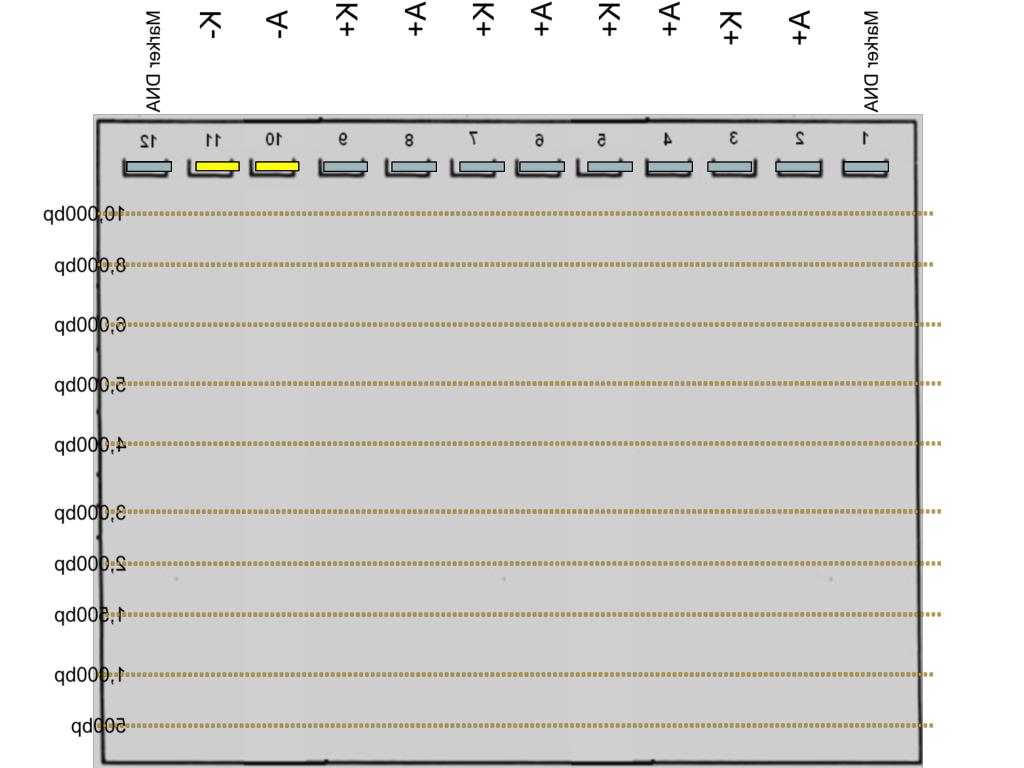Click the +A label above lane 8
The height and width of the screenshot is (768, 1024).
click(415, 19)
